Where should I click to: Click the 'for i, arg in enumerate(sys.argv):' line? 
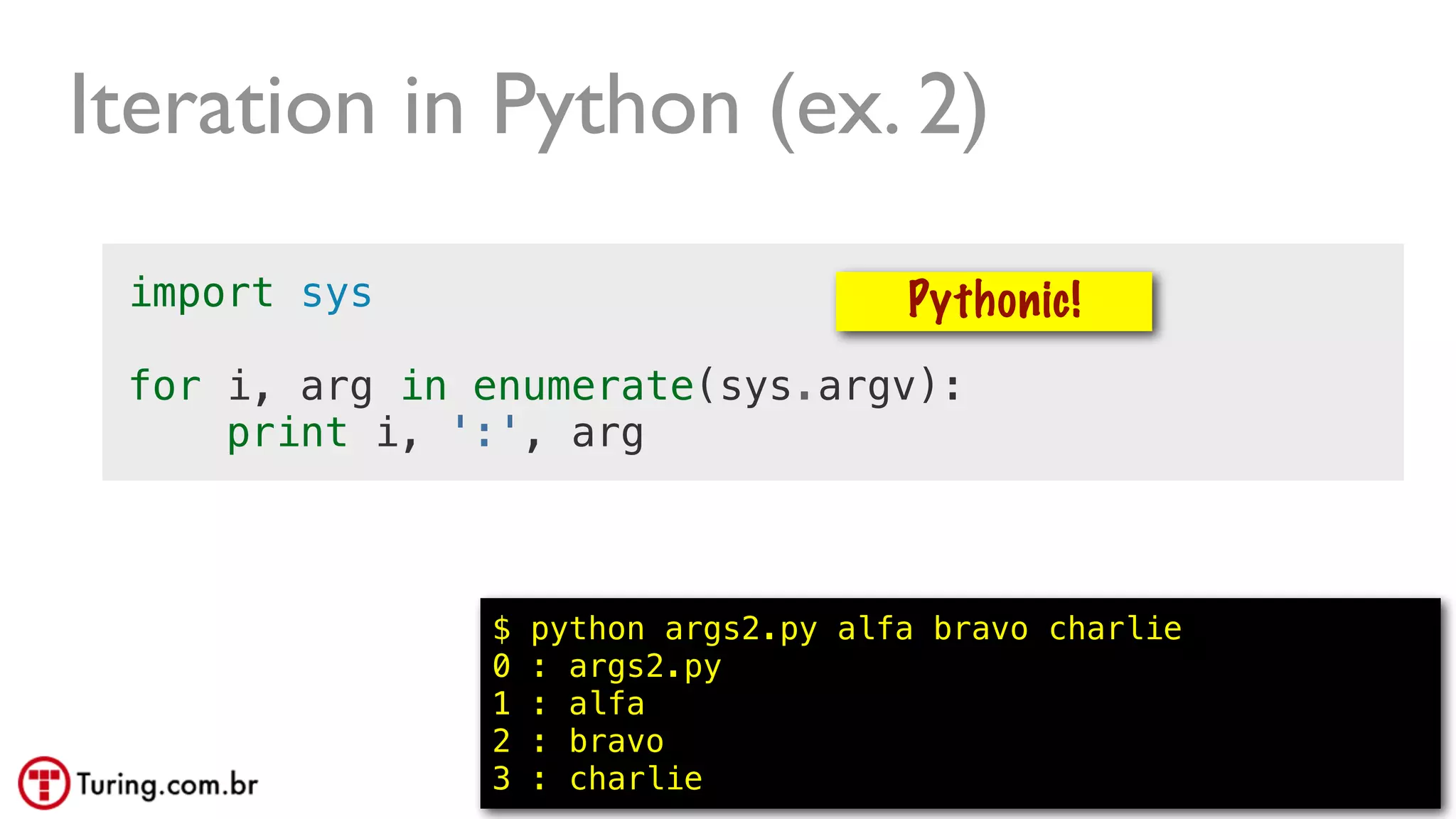tap(545, 387)
